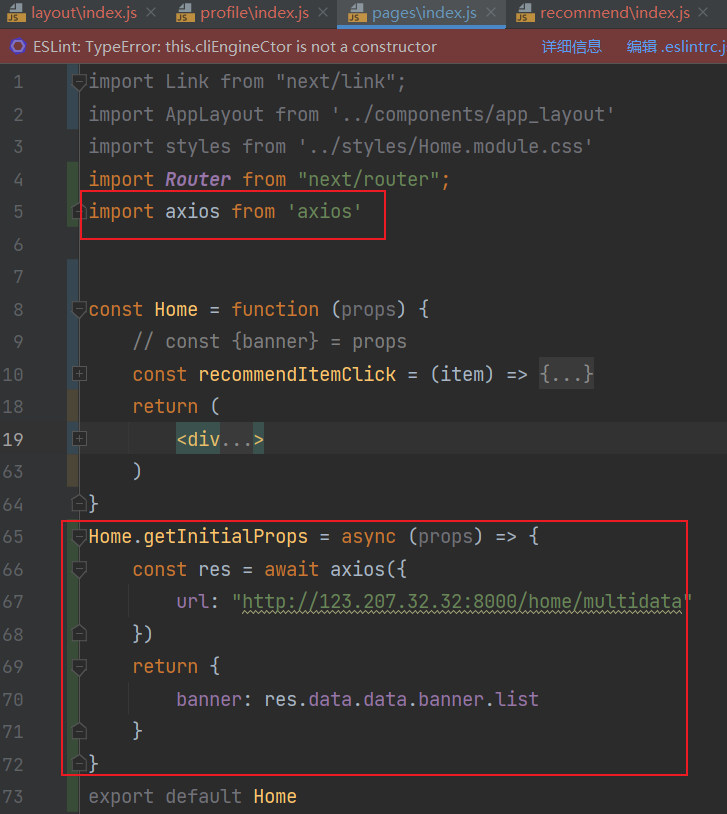Click 'Home' in const declaration on line 8

176,309
